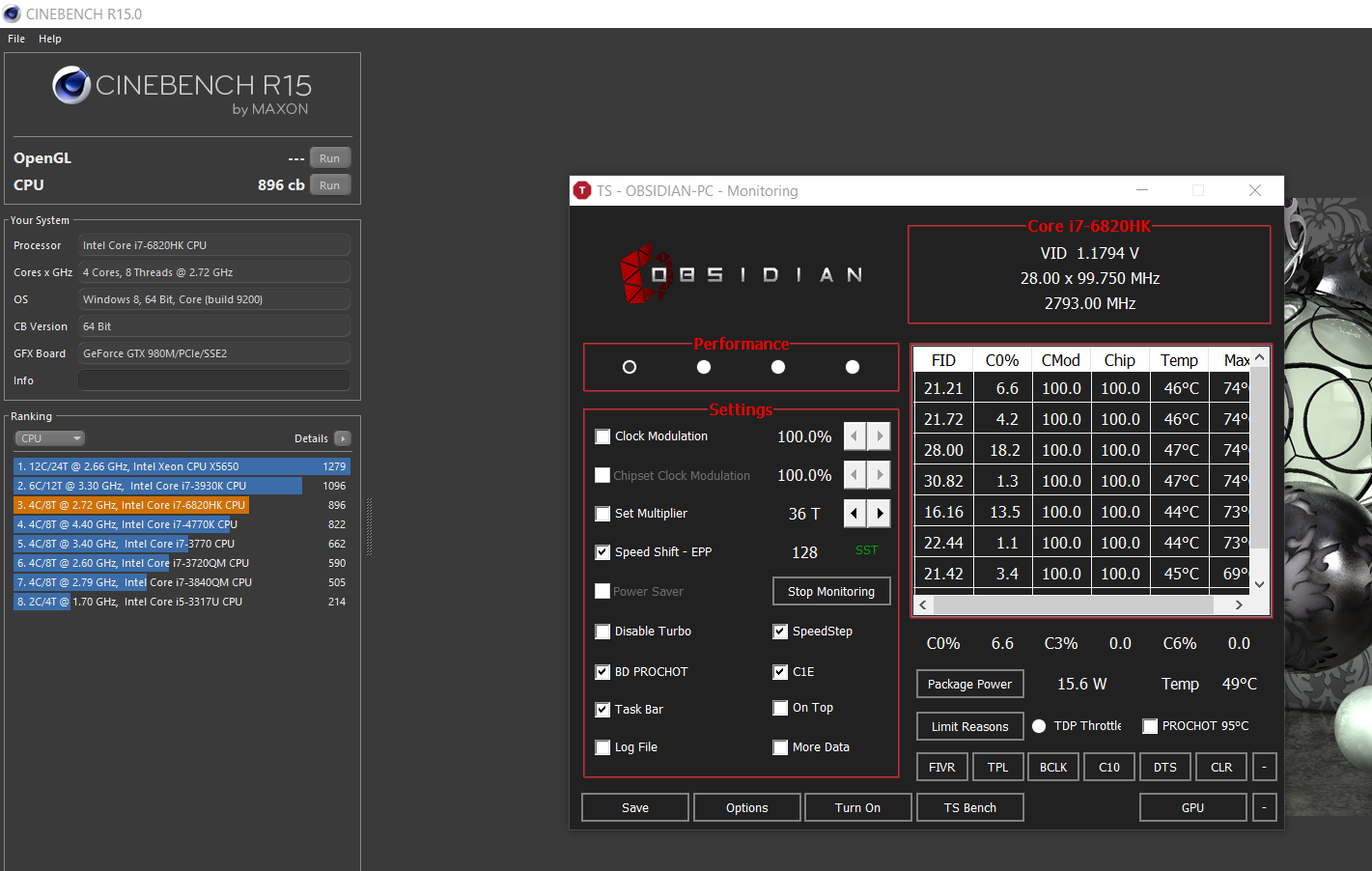The width and height of the screenshot is (1372, 871).
Task: Uncheck Speed Shift - EPP
Action: point(602,552)
